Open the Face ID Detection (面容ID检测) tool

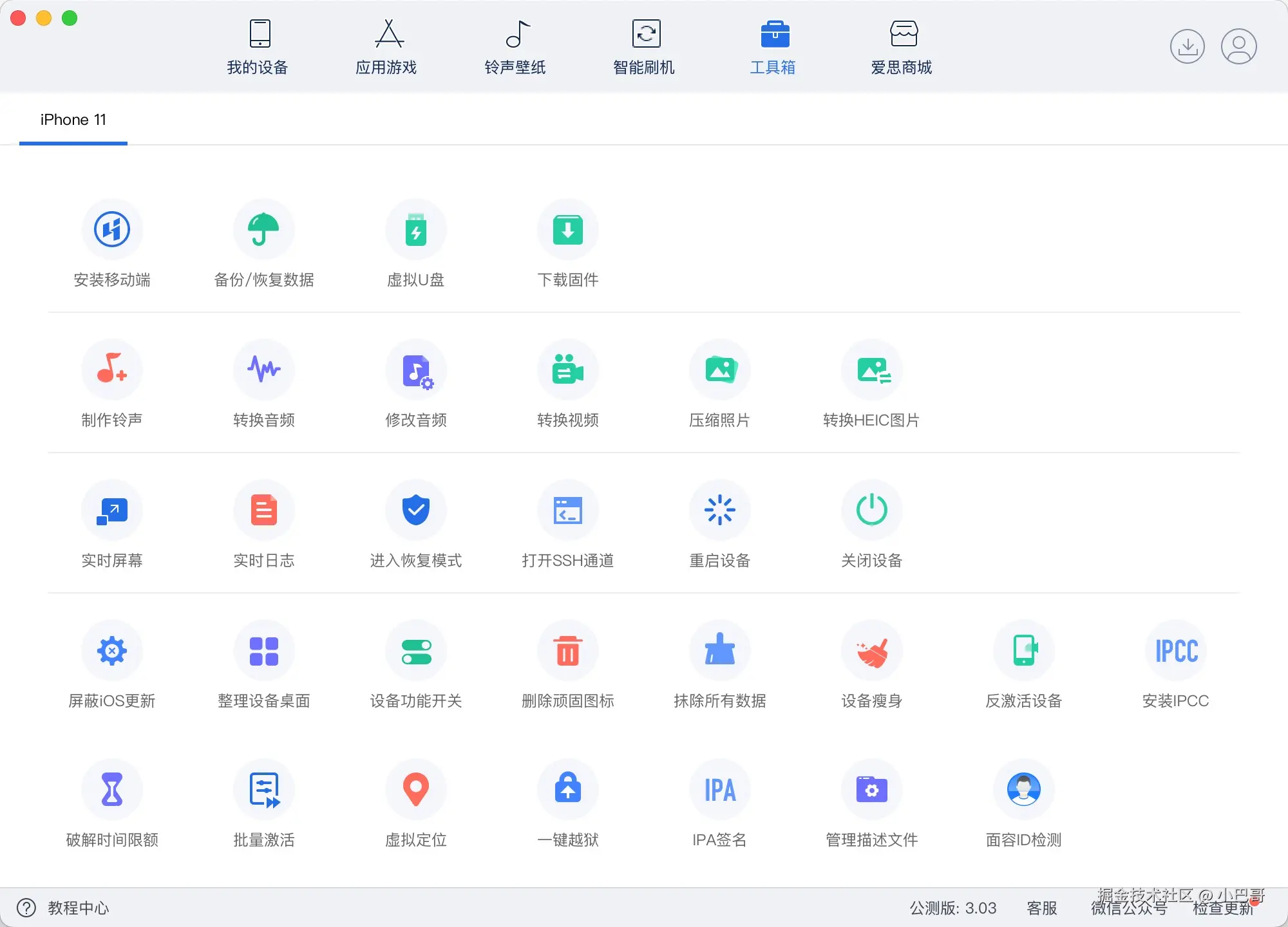[x=1023, y=789]
